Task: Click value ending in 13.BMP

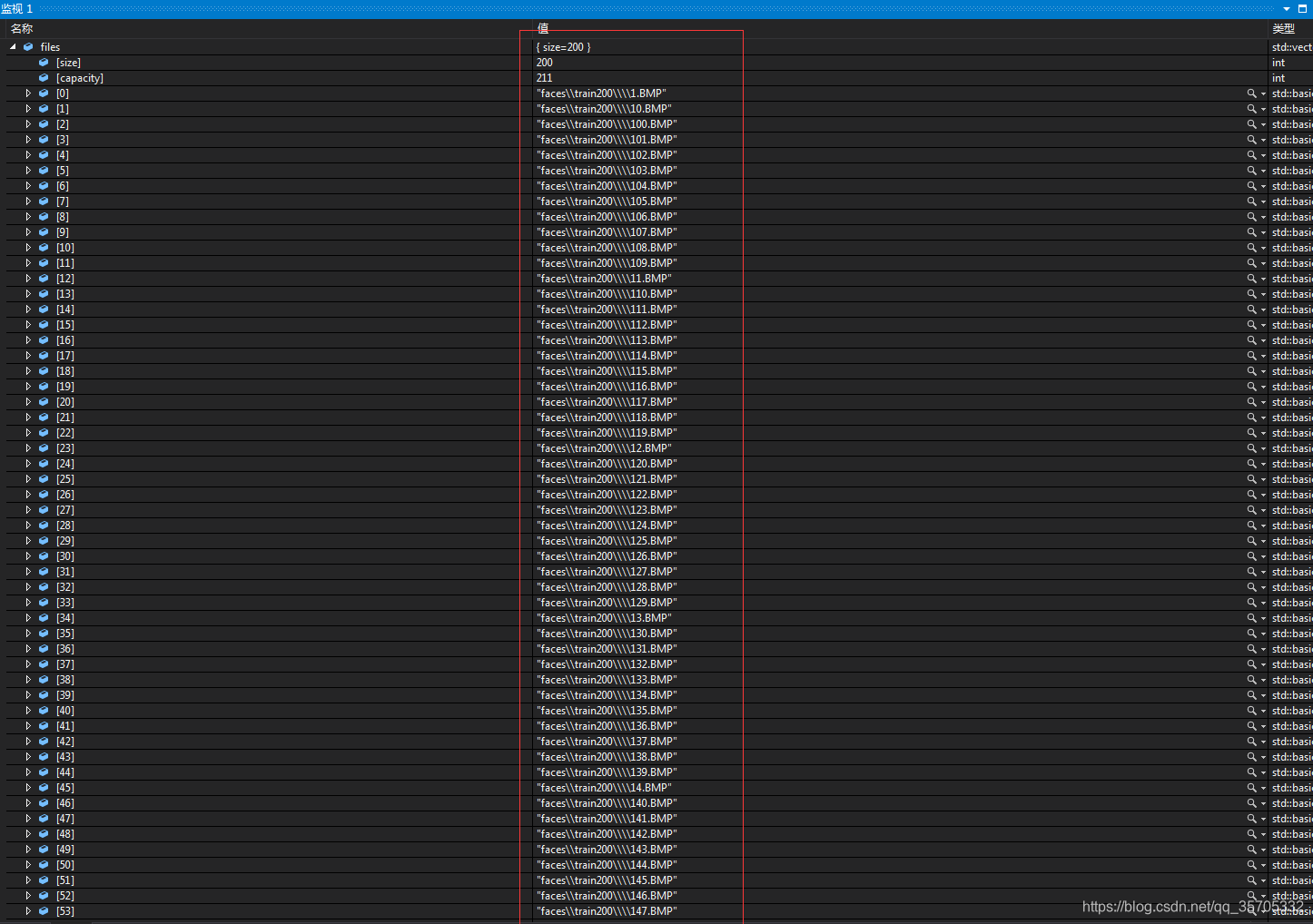Action: (x=604, y=618)
